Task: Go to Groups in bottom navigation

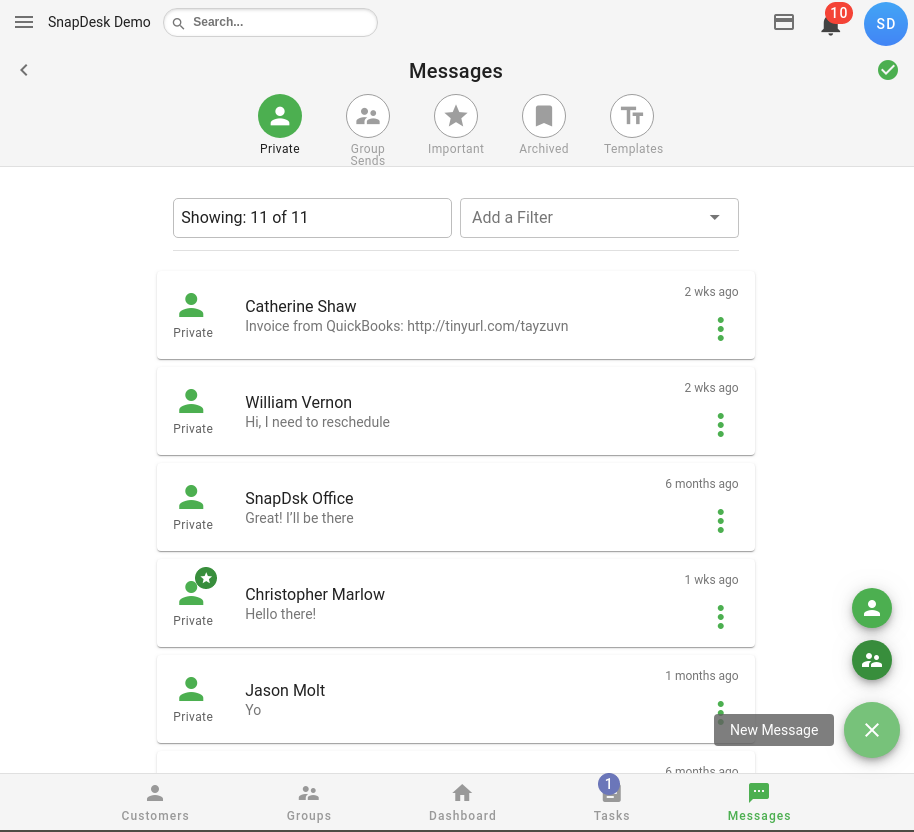Action: (309, 803)
